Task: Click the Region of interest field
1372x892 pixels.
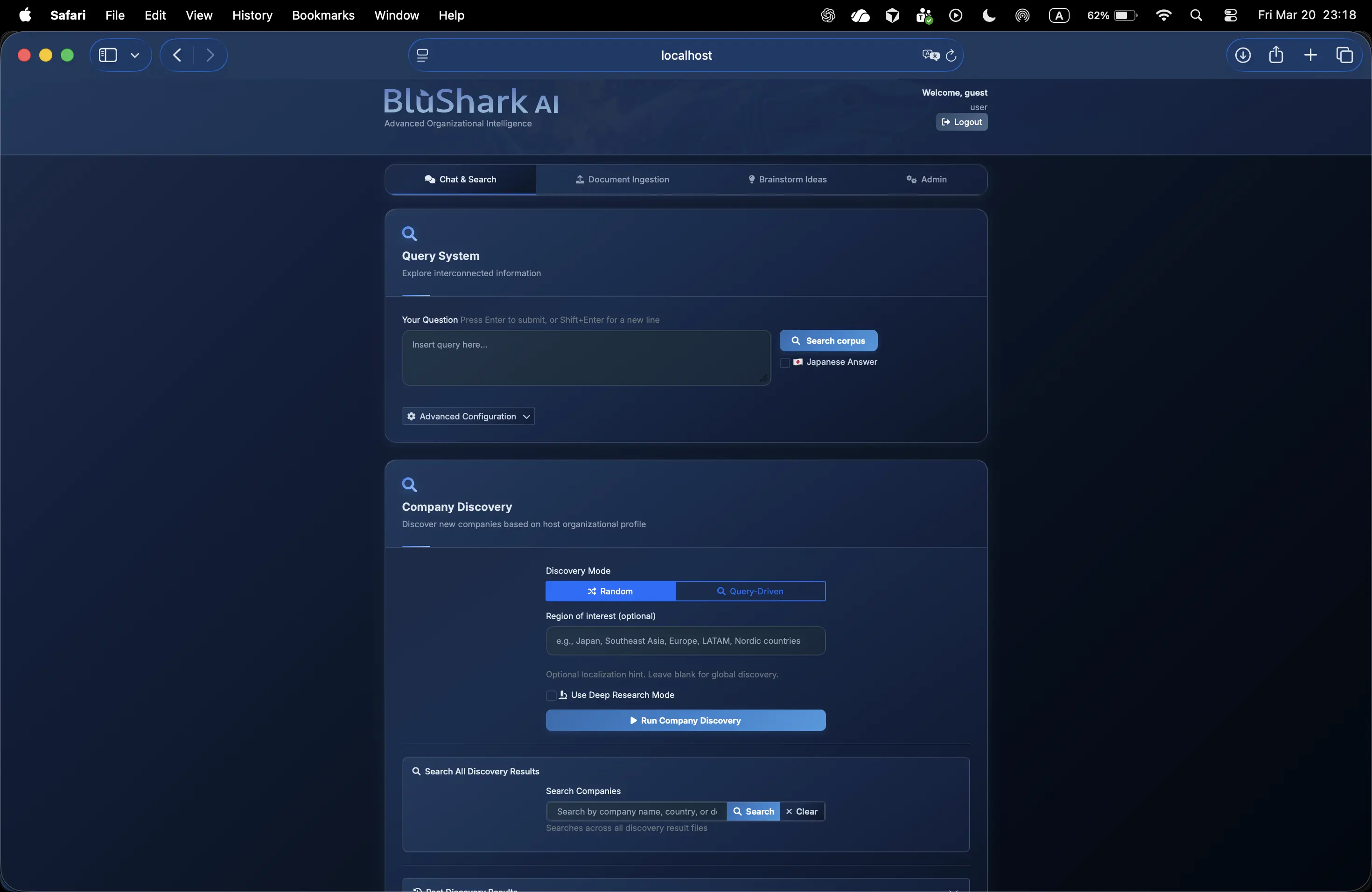Action: pyautogui.click(x=686, y=641)
